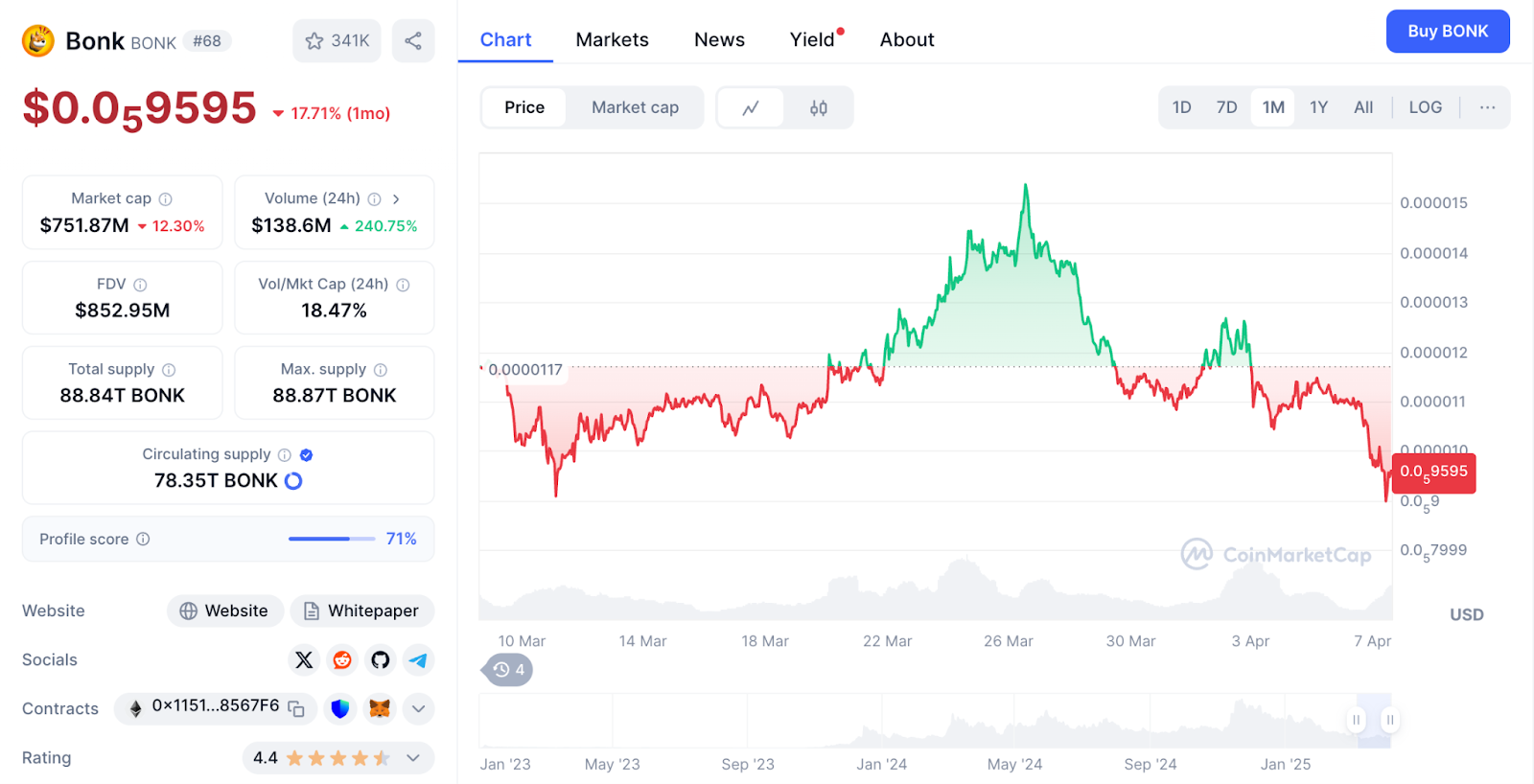This screenshot has width=1534, height=784.
Task: Open chart options three-dot menu
Action: pos(1487,107)
